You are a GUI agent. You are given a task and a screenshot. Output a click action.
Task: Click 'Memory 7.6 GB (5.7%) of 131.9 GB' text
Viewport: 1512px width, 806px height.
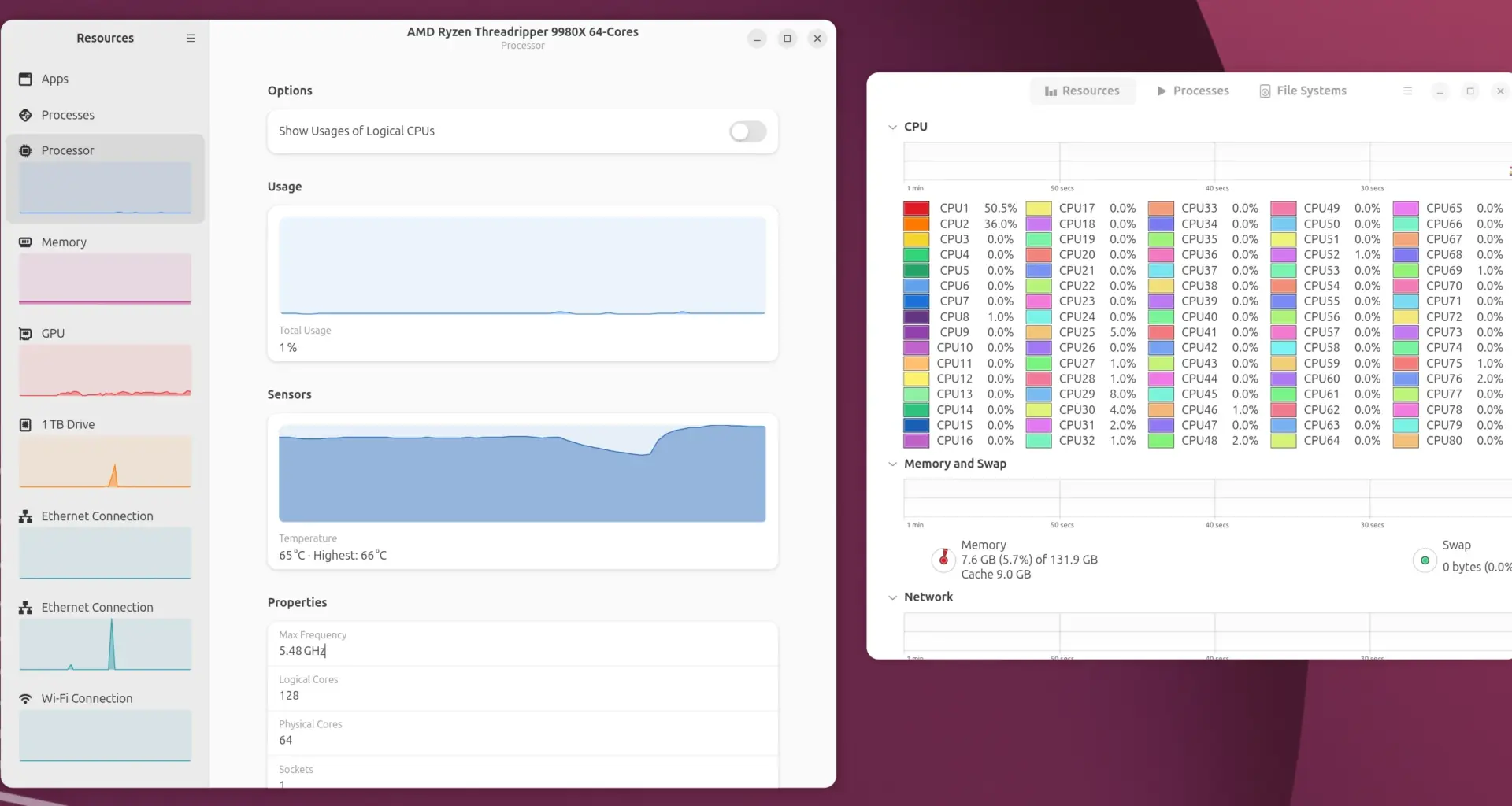tap(1029, 553)
